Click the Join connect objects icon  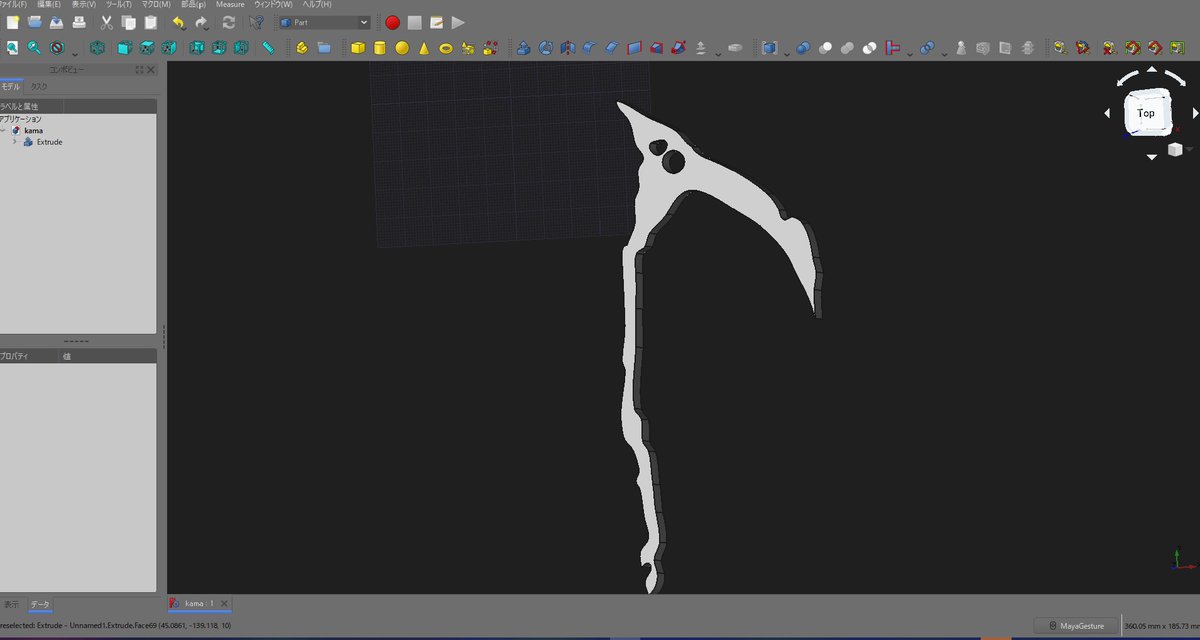[892, 47]
